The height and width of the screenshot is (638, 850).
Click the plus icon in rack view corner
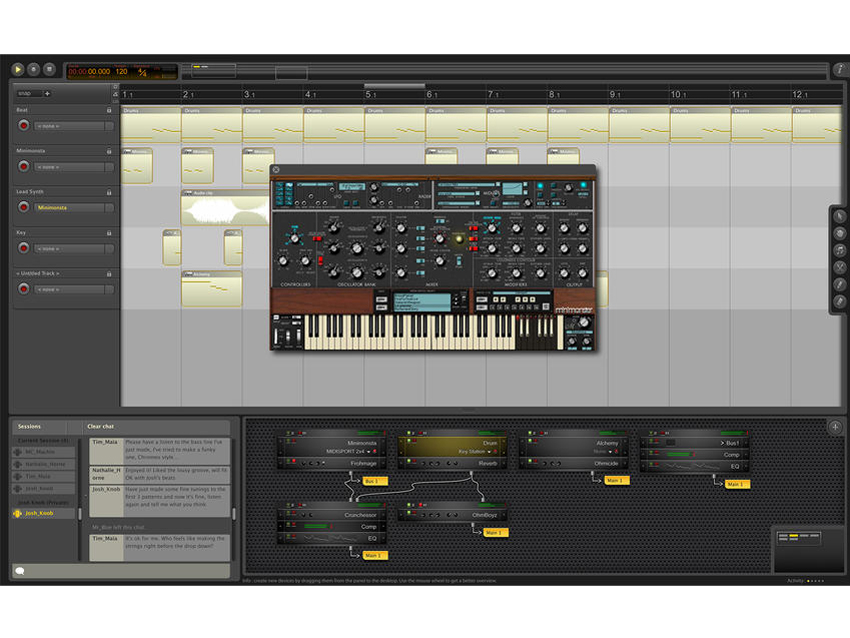click(835, 427)
